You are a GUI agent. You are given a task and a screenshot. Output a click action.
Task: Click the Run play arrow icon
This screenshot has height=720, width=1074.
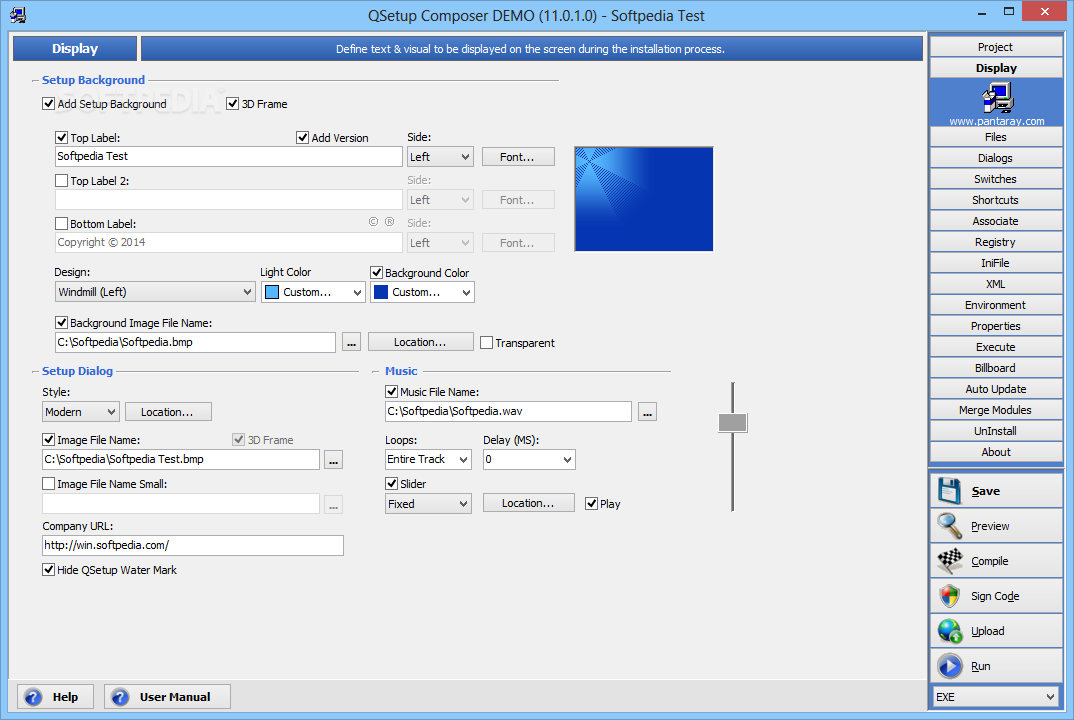pyautogui.click(x=949, y=666)
